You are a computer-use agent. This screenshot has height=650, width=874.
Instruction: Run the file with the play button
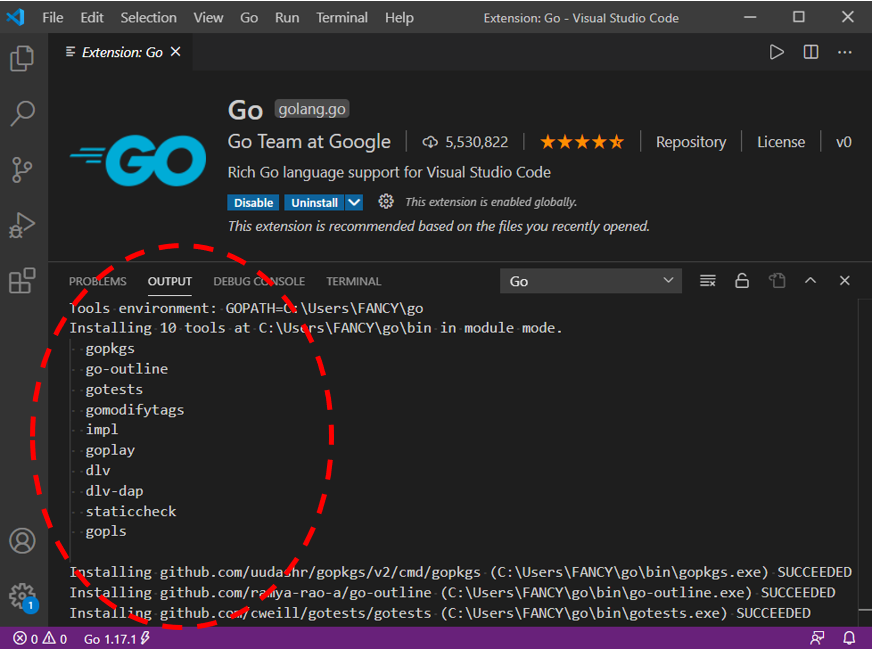(777, 52)
